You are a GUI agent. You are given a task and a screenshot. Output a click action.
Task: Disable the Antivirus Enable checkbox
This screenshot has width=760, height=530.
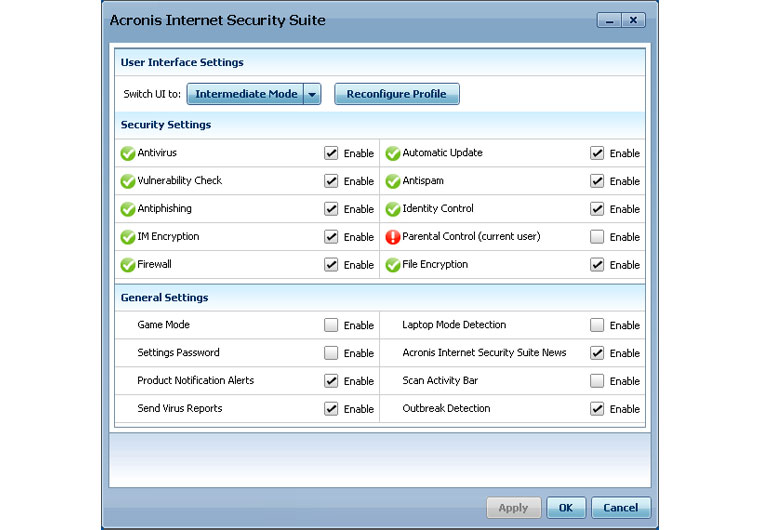[x=331, y=153]
